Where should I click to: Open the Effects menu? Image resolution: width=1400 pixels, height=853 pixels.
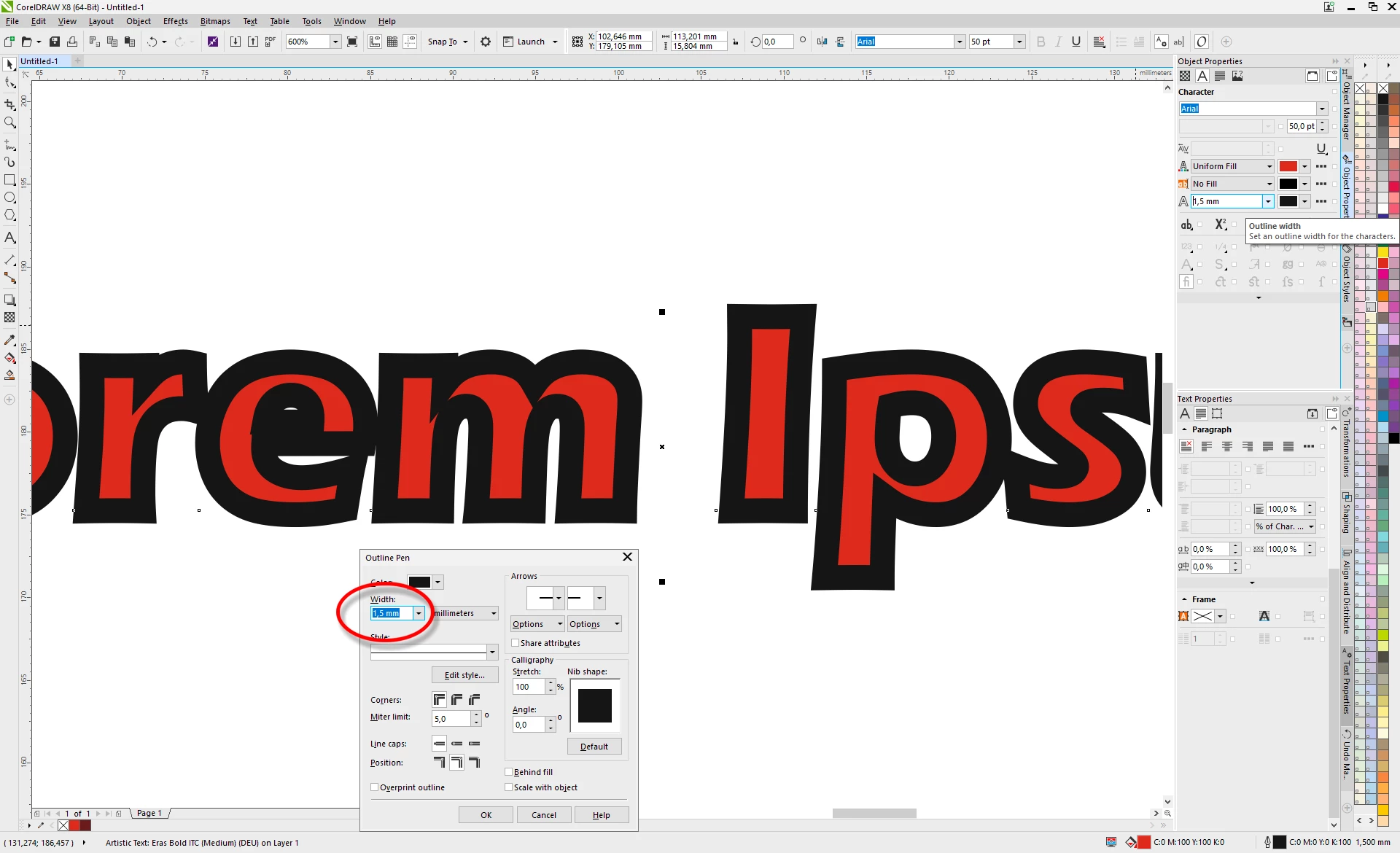tap(175, 21)
